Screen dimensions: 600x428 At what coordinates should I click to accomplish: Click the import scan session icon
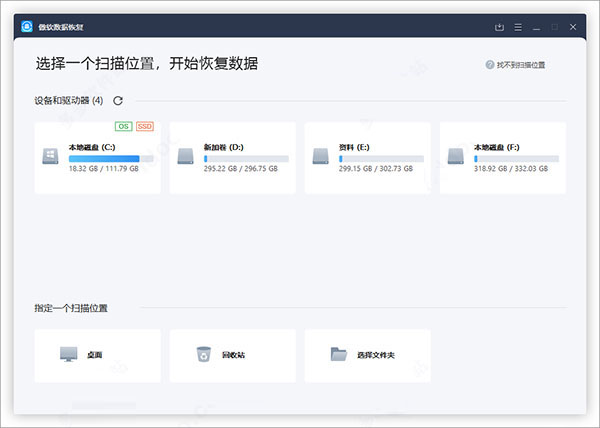click(x=499, y=27)
